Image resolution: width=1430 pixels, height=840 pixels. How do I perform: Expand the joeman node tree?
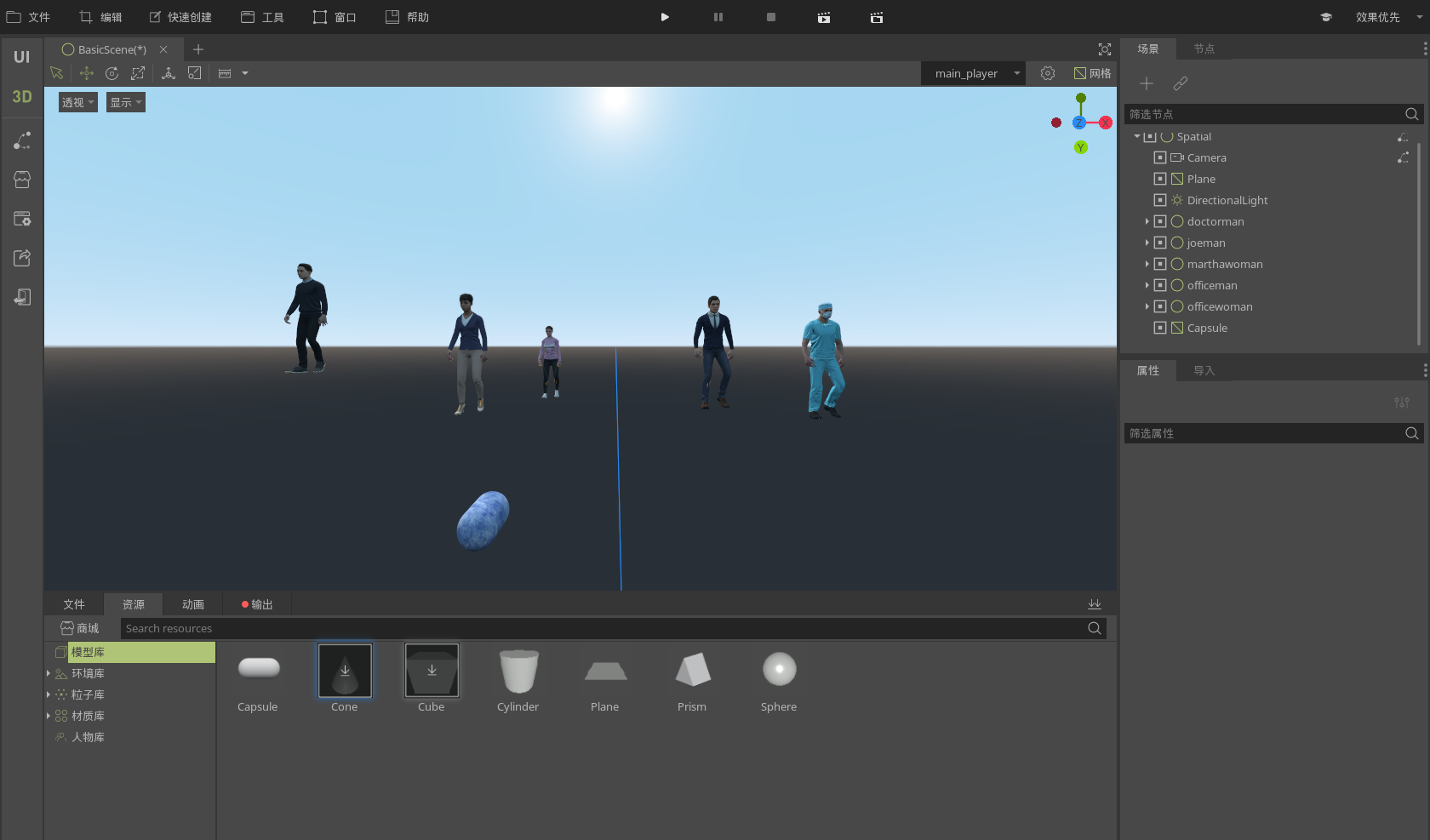[x=1147, y=243]
